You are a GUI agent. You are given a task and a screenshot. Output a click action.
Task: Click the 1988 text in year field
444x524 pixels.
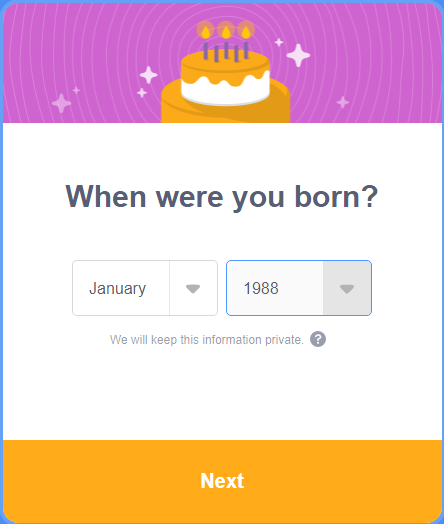(x=261, y=288)
